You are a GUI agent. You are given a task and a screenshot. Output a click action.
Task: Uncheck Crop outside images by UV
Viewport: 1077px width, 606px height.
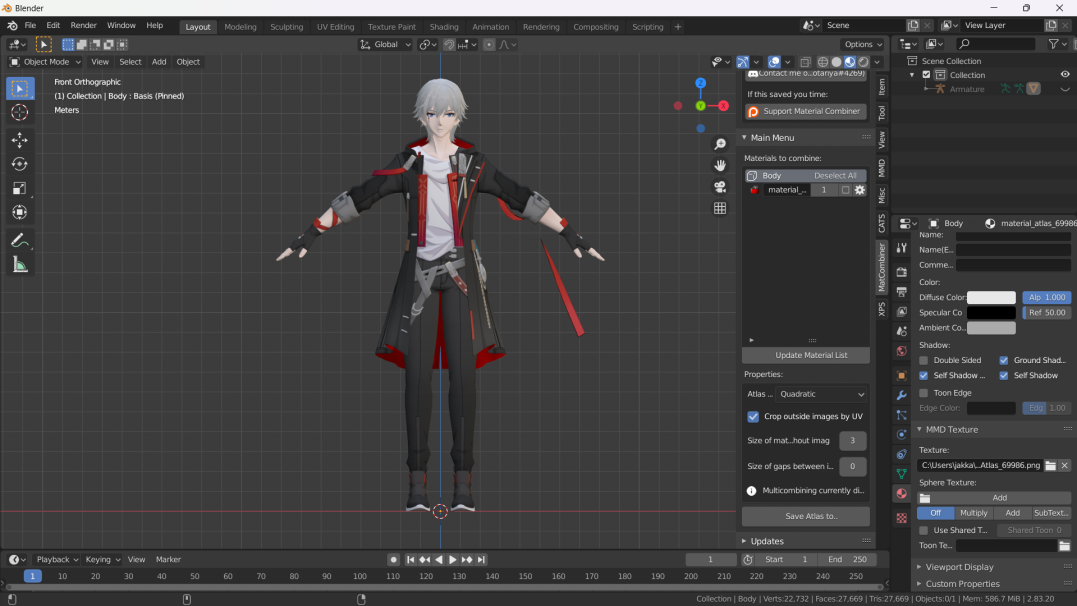click(753, 416)
